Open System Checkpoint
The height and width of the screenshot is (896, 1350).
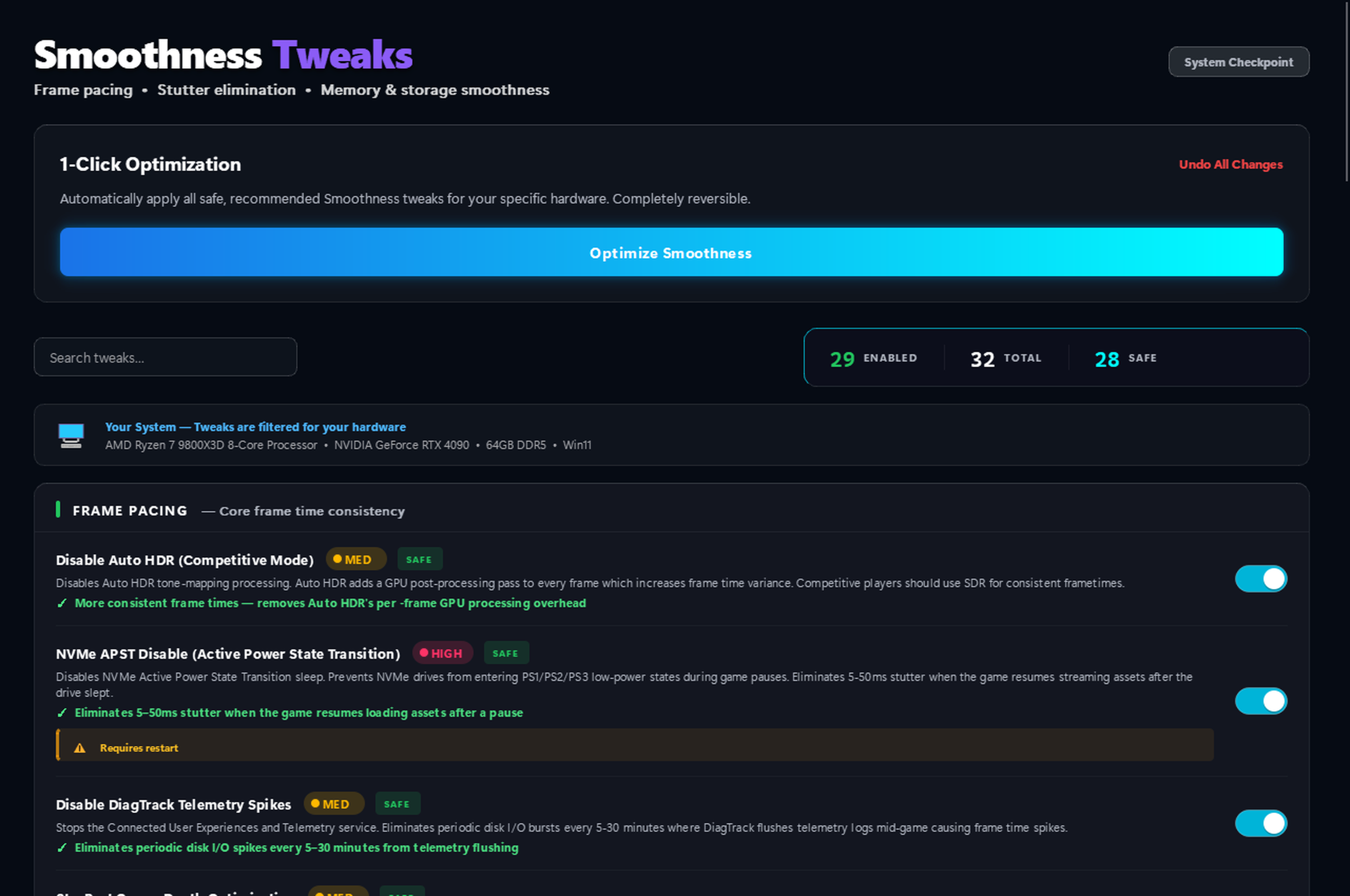pos(1238,62)
